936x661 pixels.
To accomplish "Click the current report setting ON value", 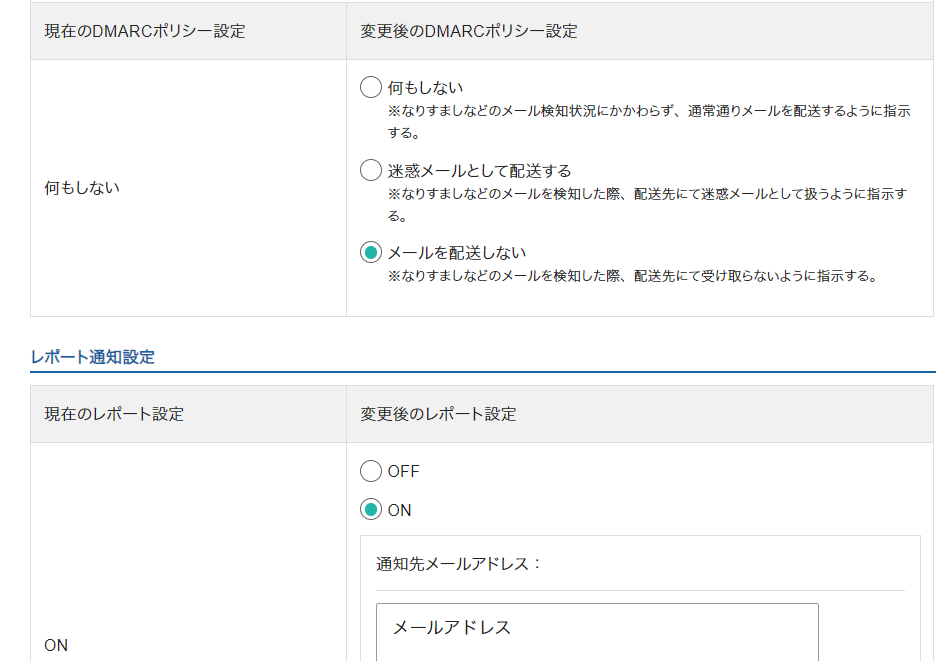I will tap(57, 645).
